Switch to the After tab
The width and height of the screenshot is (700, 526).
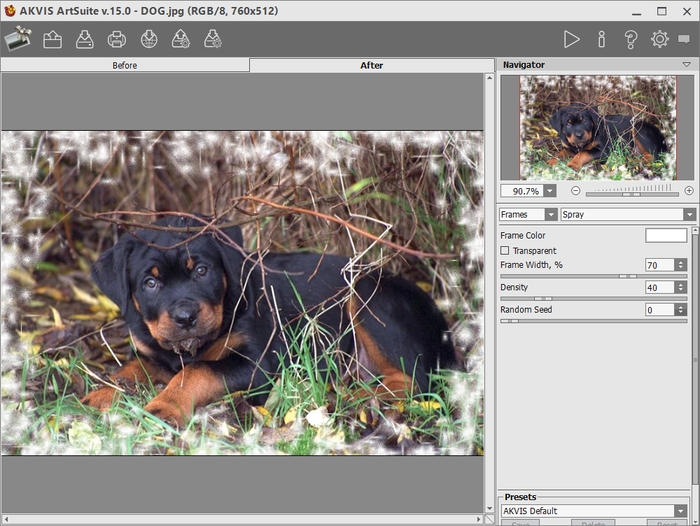point(371,65)
